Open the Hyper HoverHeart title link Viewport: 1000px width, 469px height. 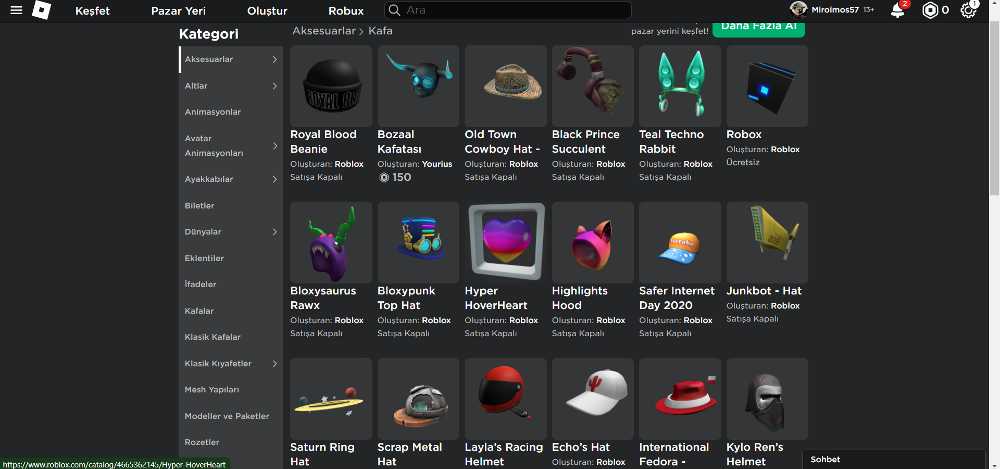496,298
